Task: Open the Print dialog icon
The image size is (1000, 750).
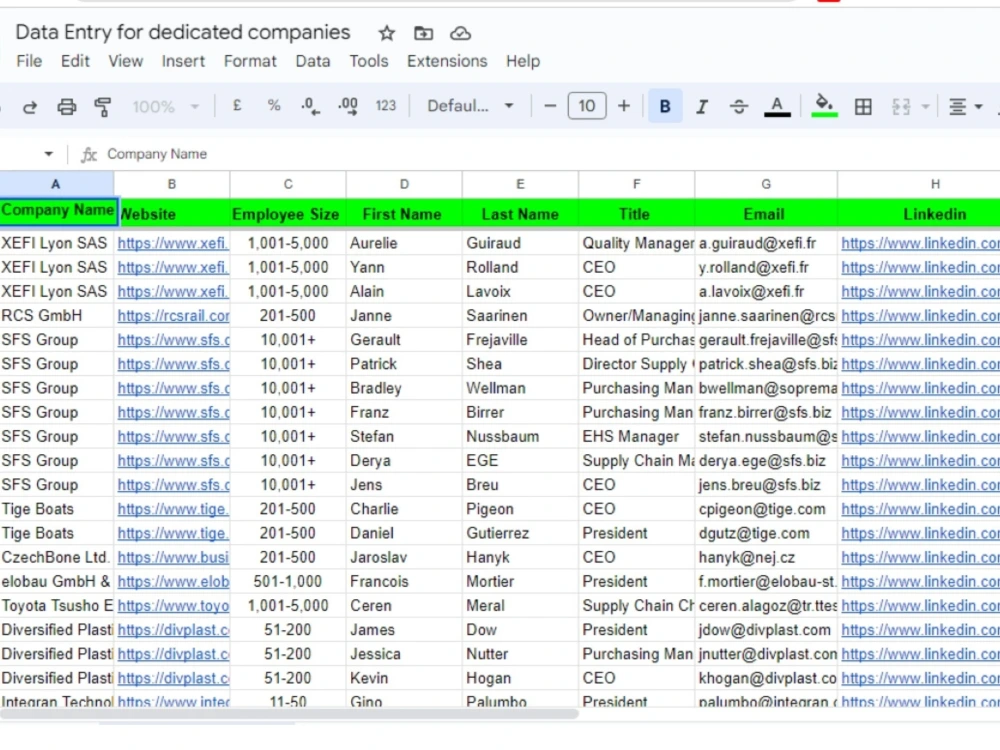Action: point(66,106)
